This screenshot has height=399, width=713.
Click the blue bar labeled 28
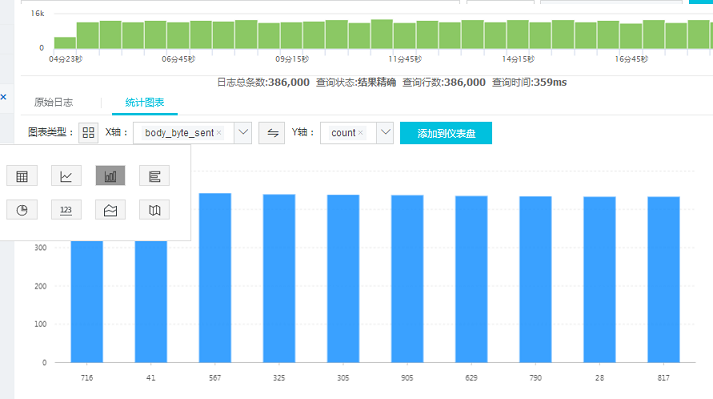point(600,280)
